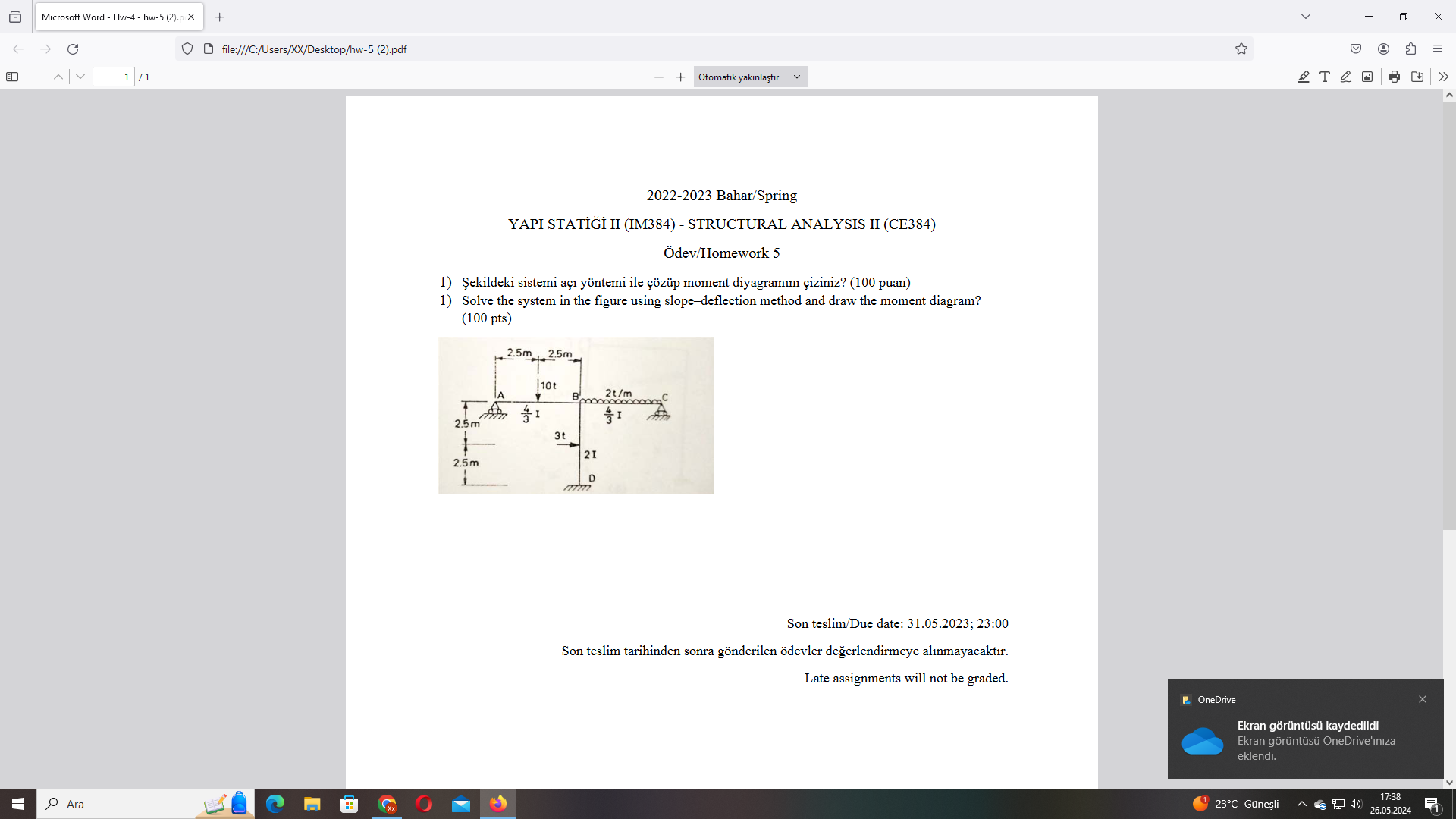This screenshot has width=1456, height=819.
Task: Select the Text annotation tool
Action: 1325,77
